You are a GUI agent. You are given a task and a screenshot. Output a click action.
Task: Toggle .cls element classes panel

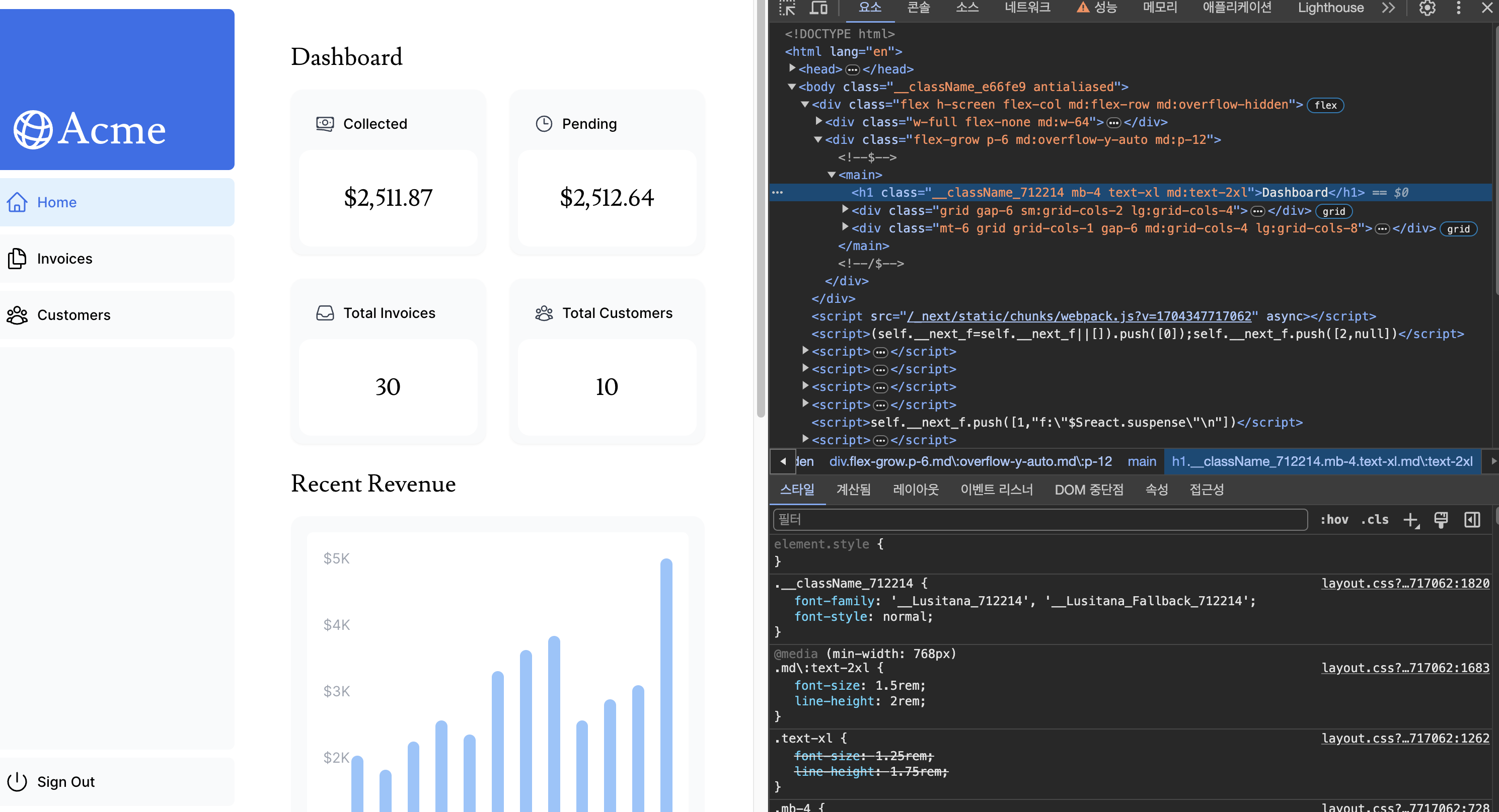pyautogui.click(x=1375, y=519)
